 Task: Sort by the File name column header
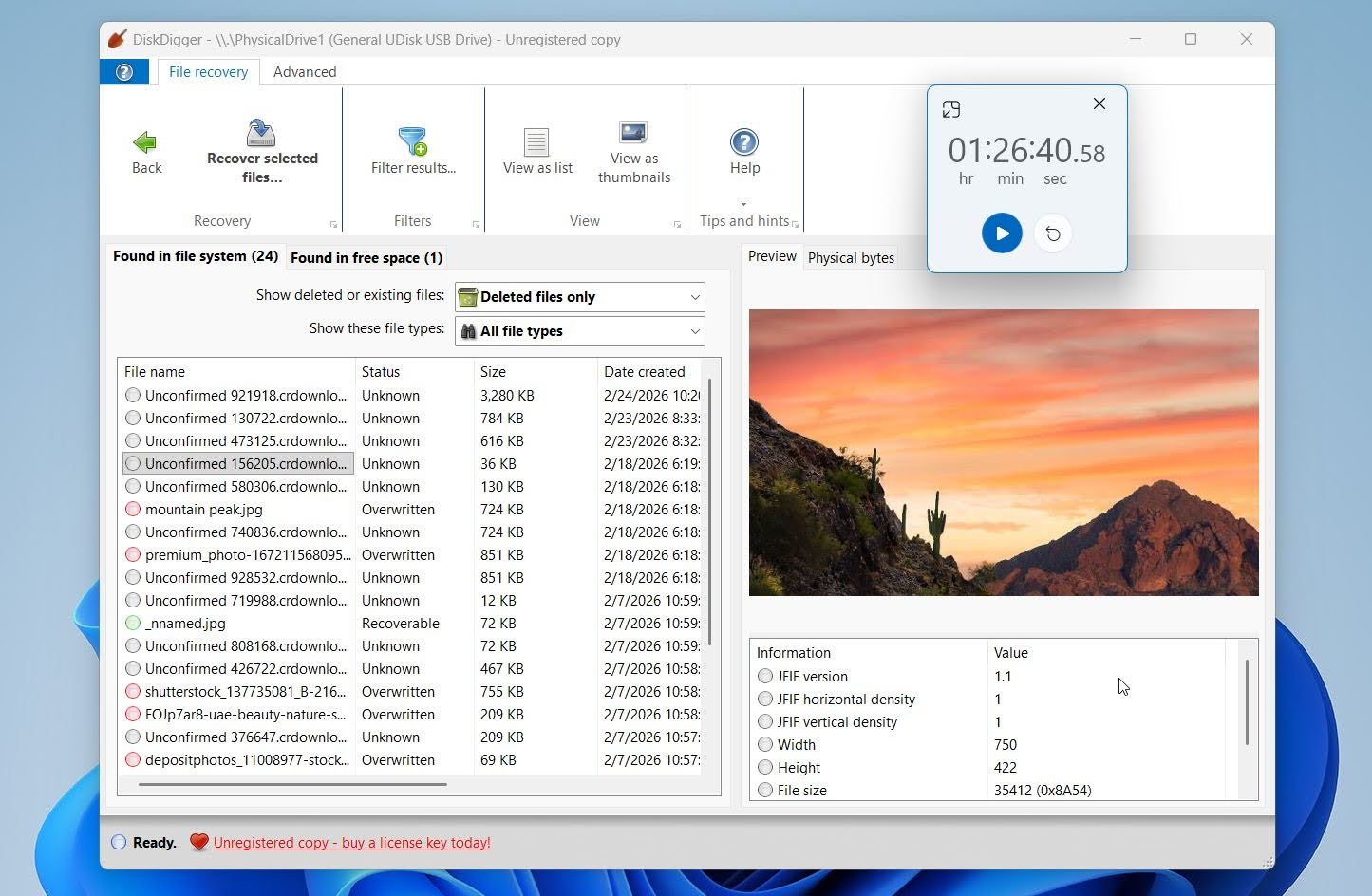coord(236,372)
